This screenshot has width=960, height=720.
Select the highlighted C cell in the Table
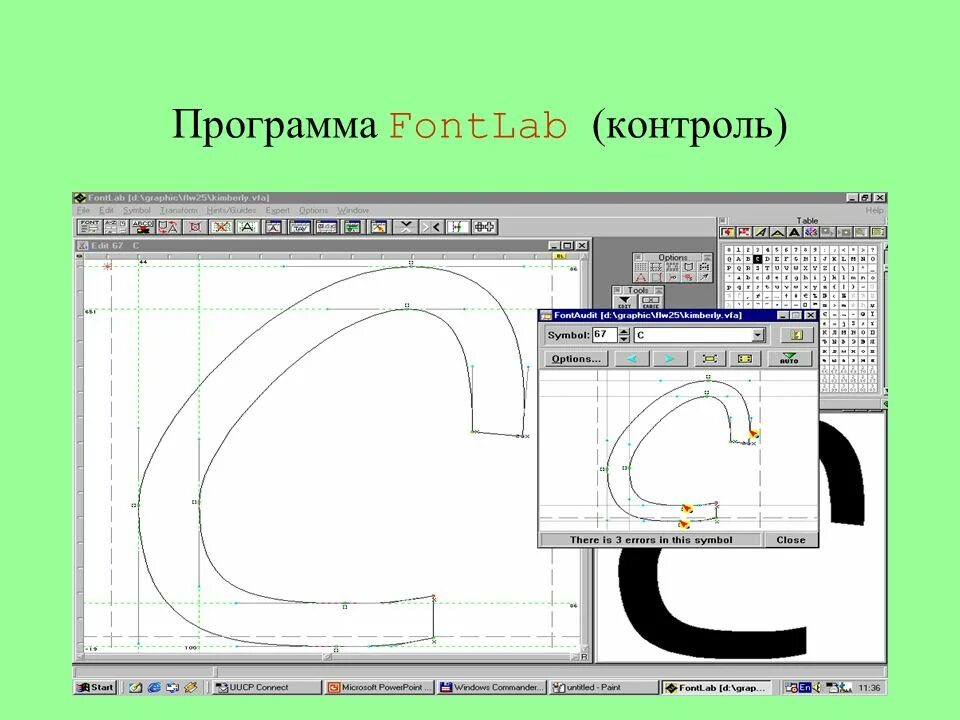click(x=757, y=259)
